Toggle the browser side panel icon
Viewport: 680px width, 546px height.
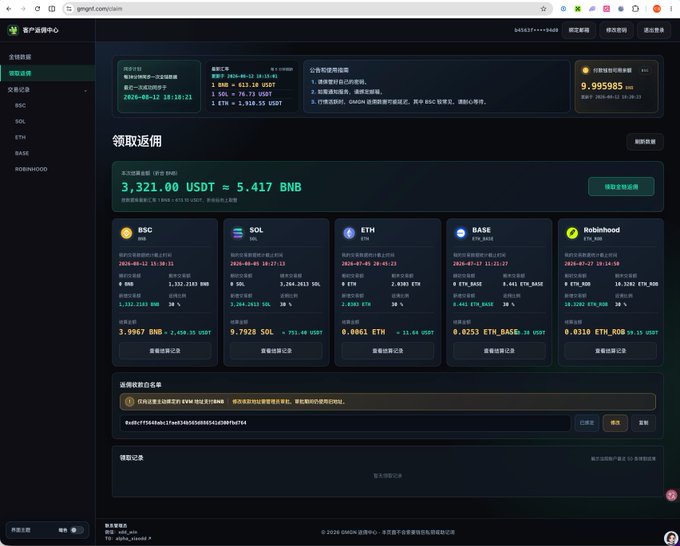click(x=52, y=9)
